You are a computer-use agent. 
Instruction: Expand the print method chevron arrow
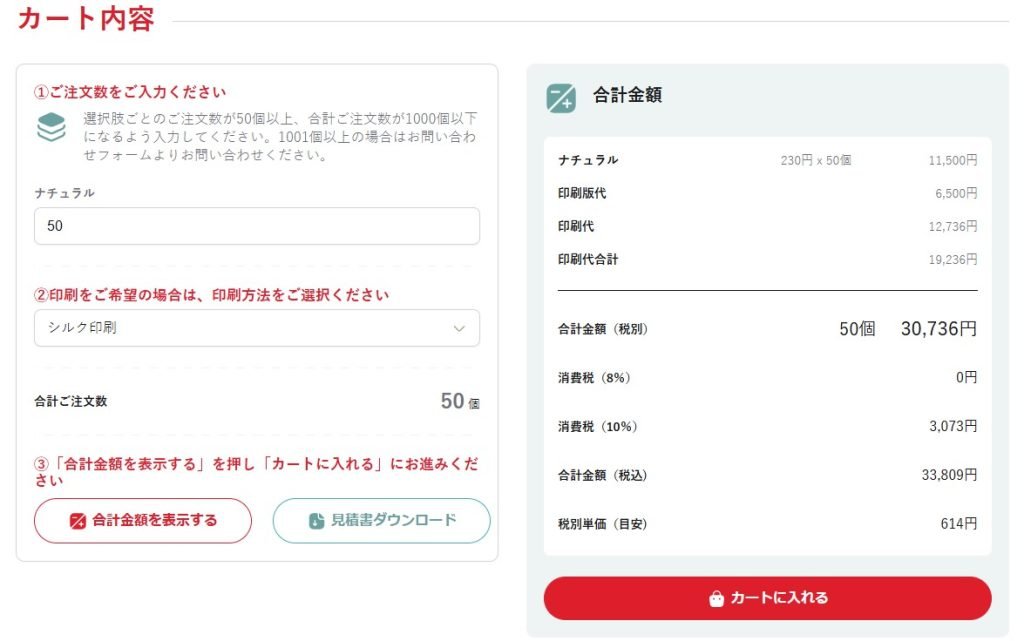coord(459,328)
